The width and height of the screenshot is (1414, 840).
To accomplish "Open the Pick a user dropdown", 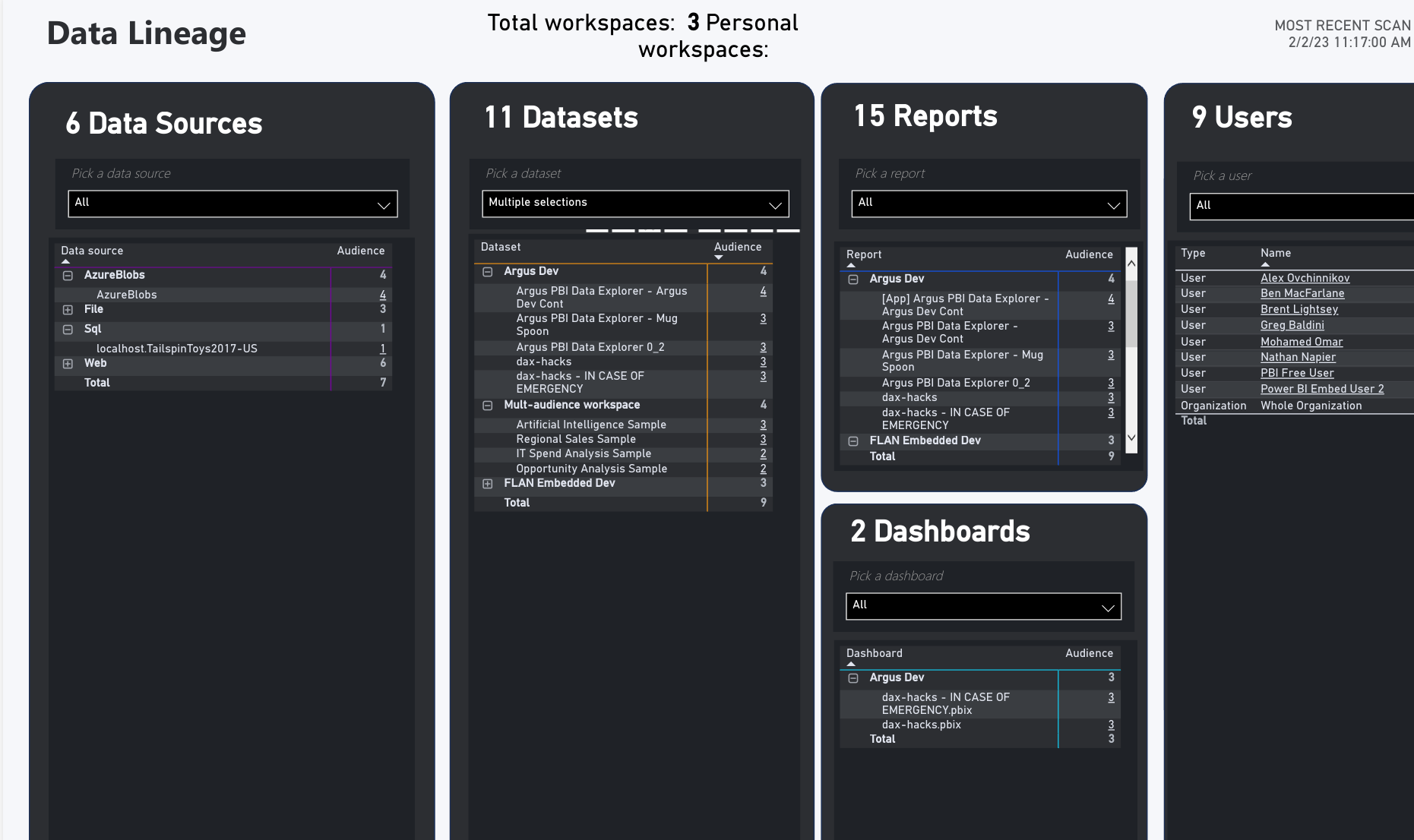I will click(x=1302, y=207).
